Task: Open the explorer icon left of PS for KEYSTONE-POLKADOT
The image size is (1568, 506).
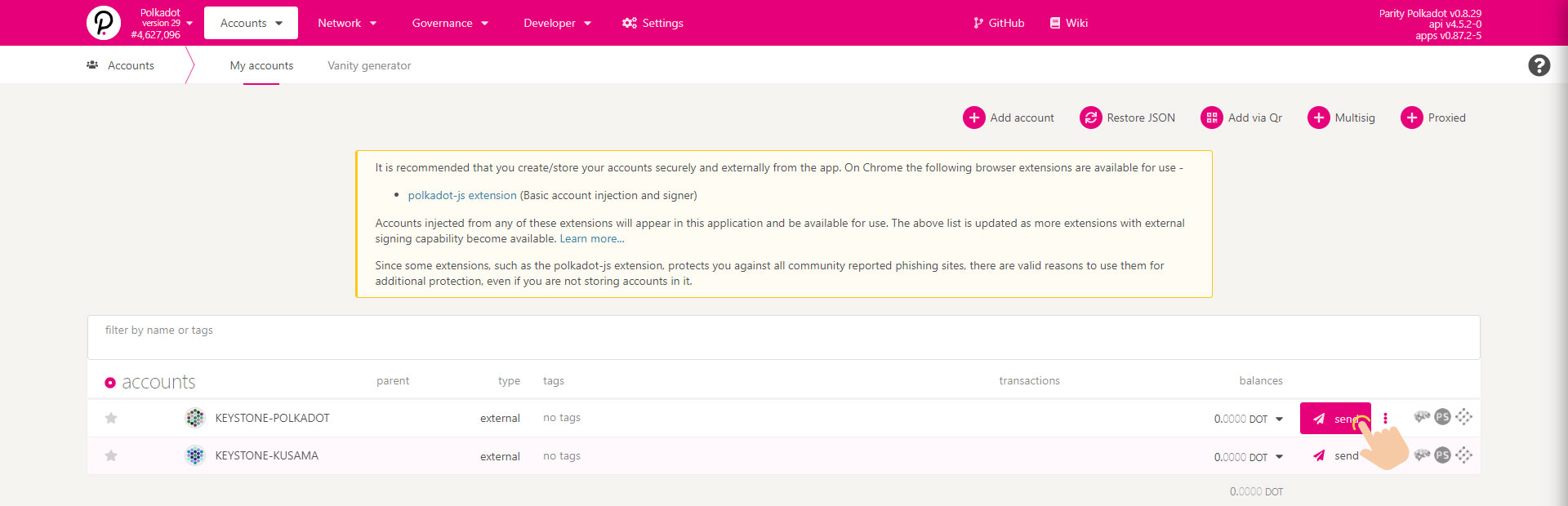Action: click(1422, 417)
